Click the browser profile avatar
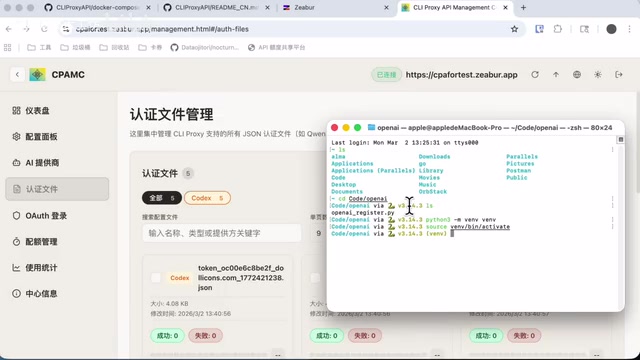 click(611, 29)
